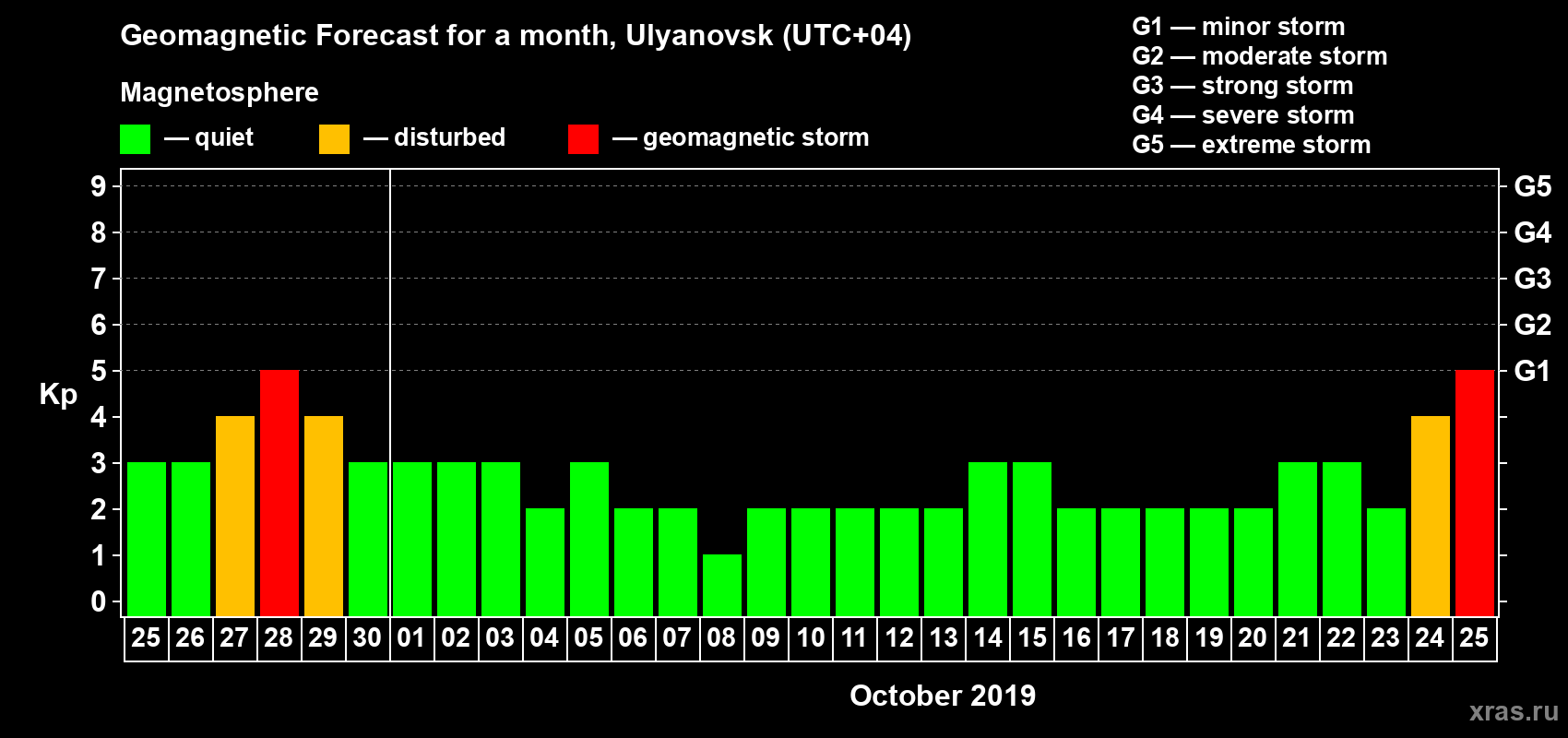Click date label 10 on the axis

811,638
